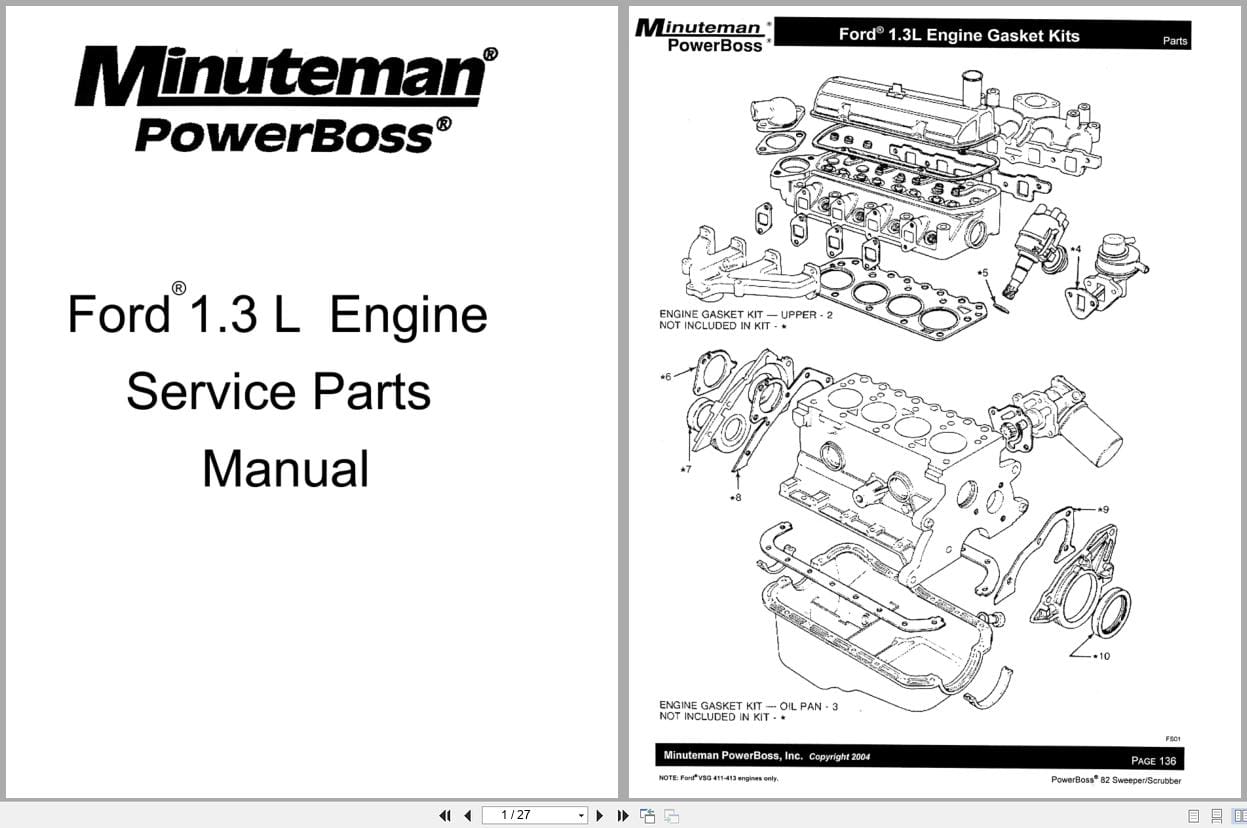1247x828 pixels.
Task: Go to the first page of the document
Action: [x=446, y=815]
